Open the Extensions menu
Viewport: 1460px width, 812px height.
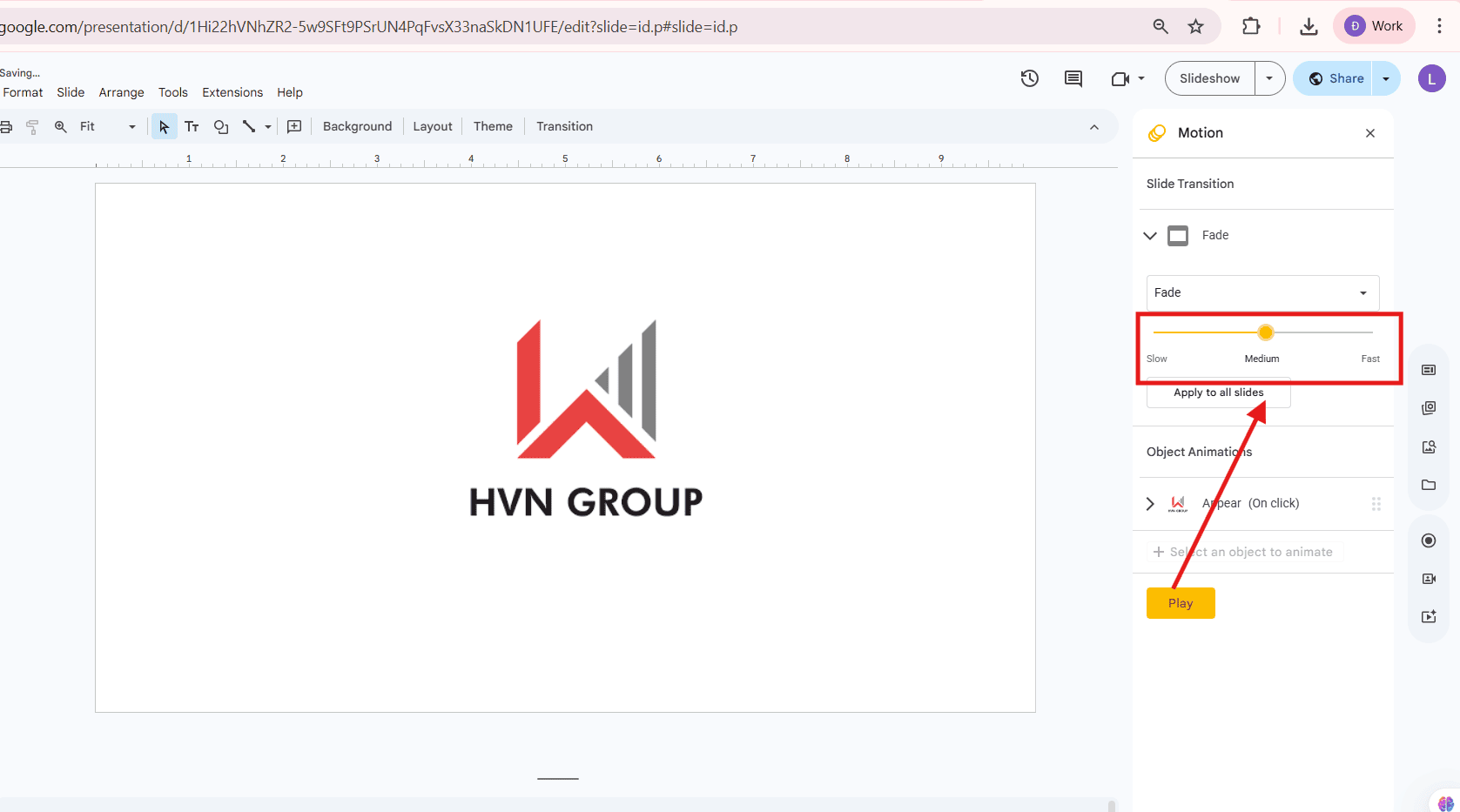[232, 92]
